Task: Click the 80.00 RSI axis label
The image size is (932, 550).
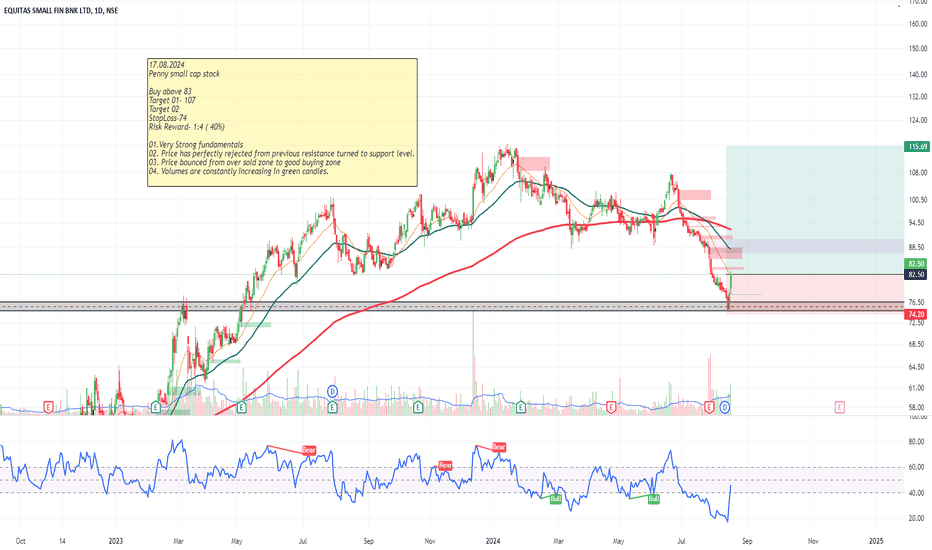Action: click(917, 442)
